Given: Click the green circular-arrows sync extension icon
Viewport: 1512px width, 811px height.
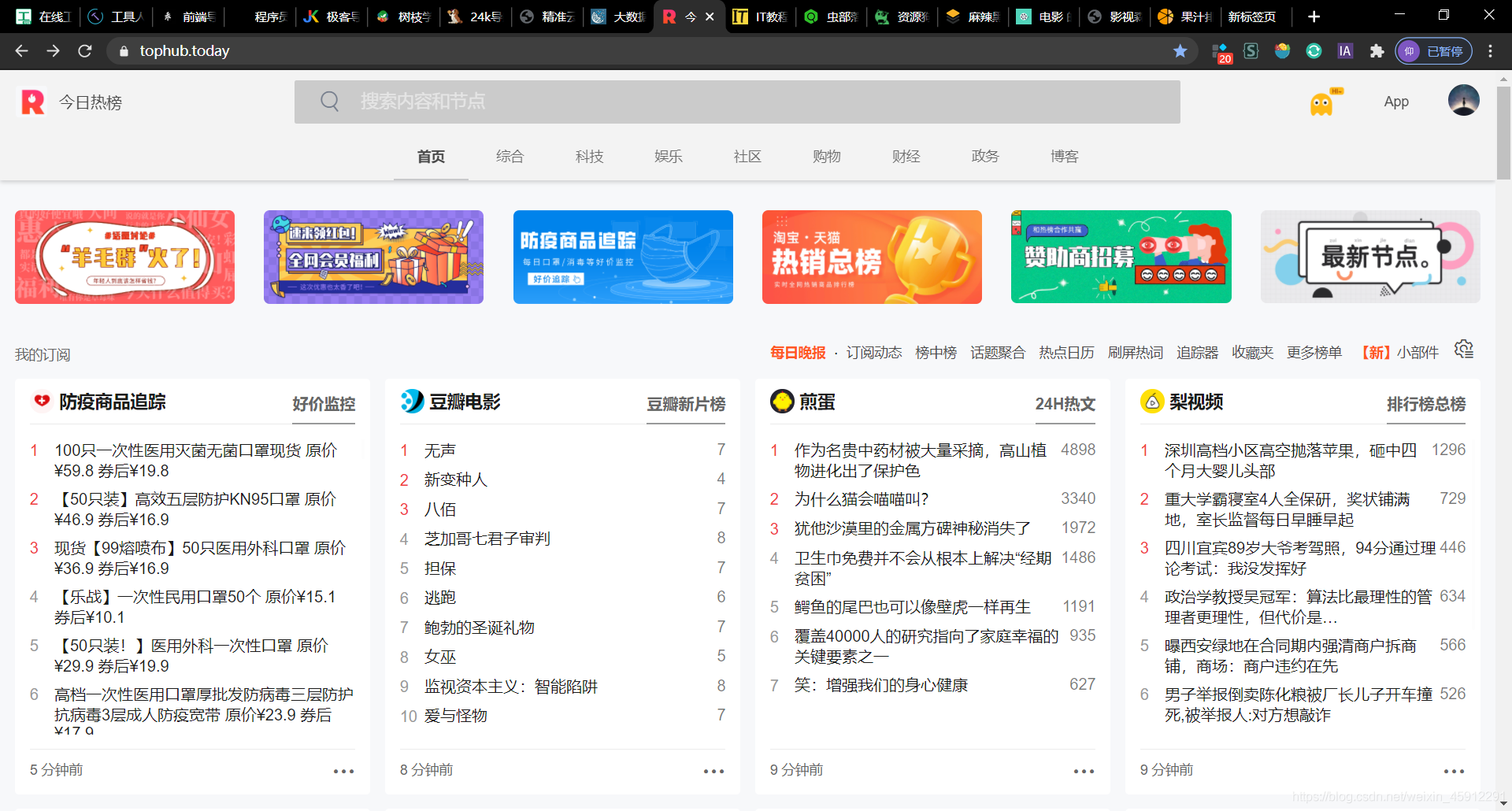Looking at the screenshot, I should [x=1314, y=51].
